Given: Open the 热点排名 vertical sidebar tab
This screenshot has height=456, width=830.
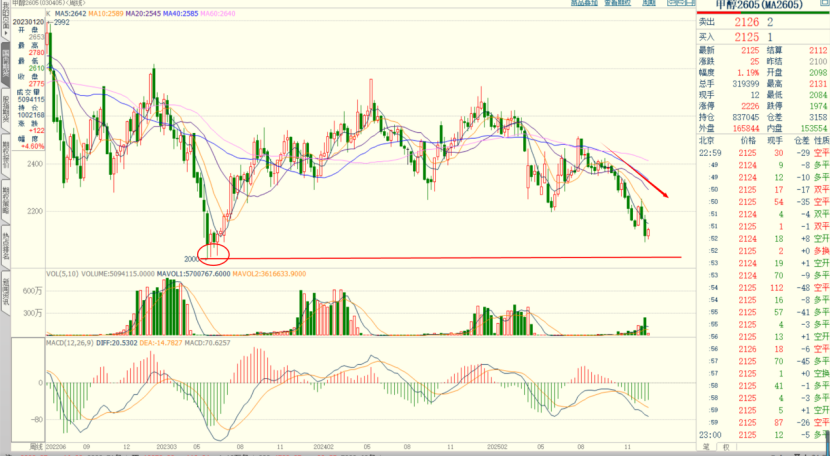Looking at the screenshot, I should (x=5, y=249).
